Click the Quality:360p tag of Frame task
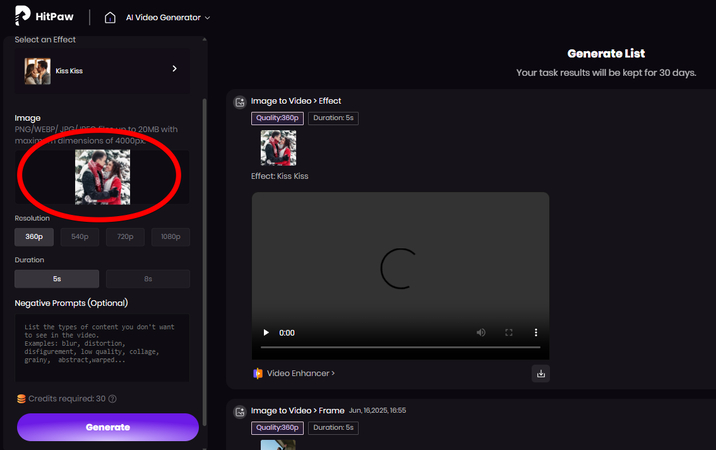Screen dimensions: 716x450 click(277, 428)
